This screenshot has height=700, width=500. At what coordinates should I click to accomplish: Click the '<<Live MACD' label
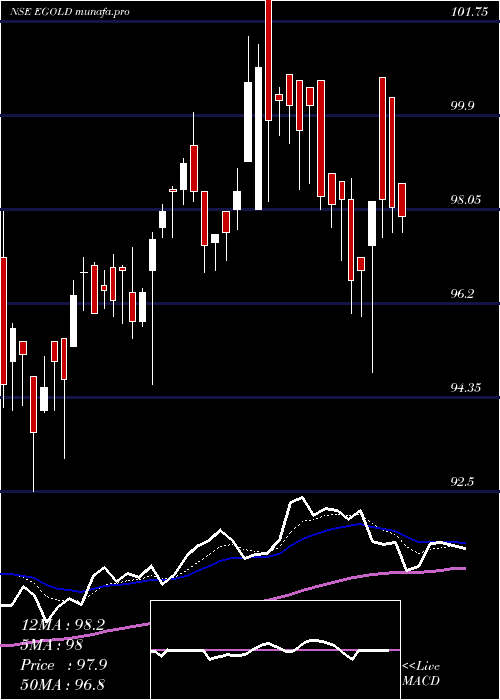coord(421,674)
